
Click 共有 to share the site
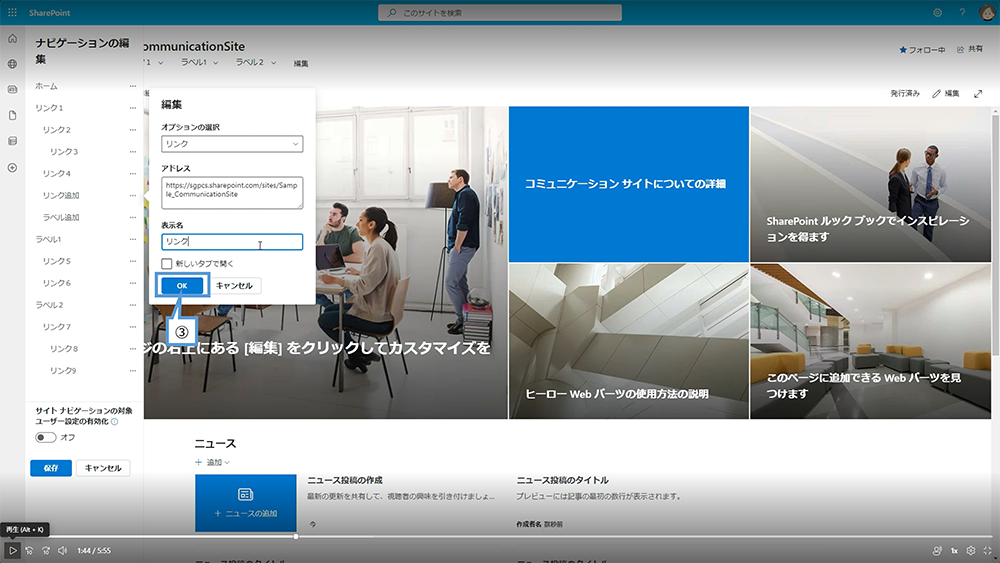click(x=969, y=49)
